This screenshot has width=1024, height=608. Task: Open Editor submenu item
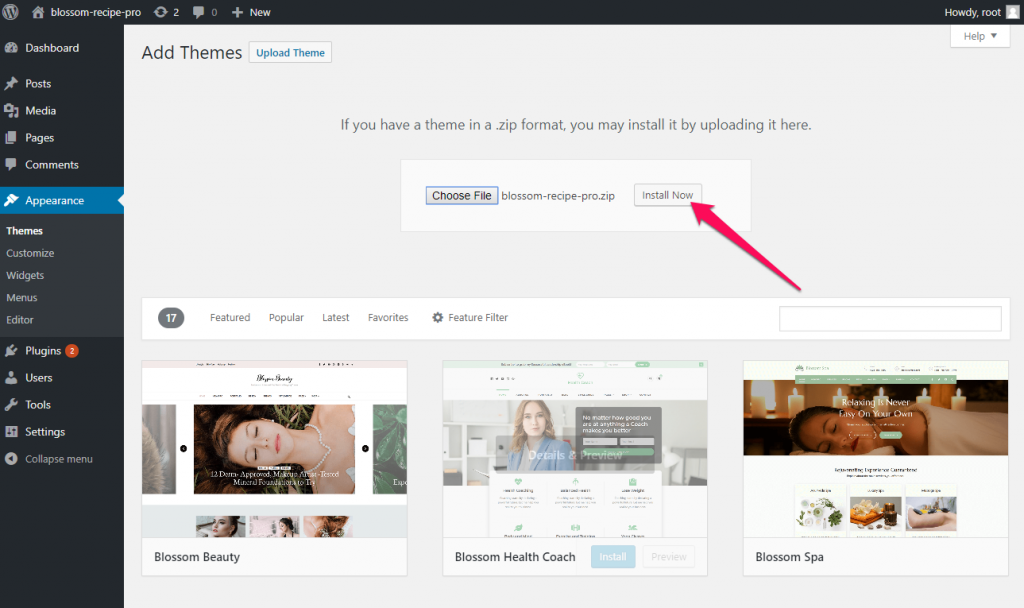click(x=20, y=320)
